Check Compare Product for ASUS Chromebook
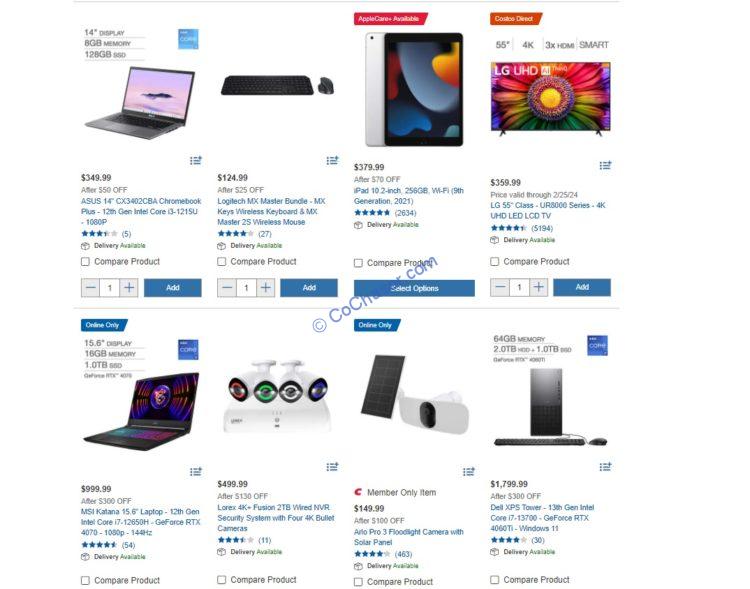Viewport: 750px width, 589px height. pyautogui.click(x=85, y=262)
